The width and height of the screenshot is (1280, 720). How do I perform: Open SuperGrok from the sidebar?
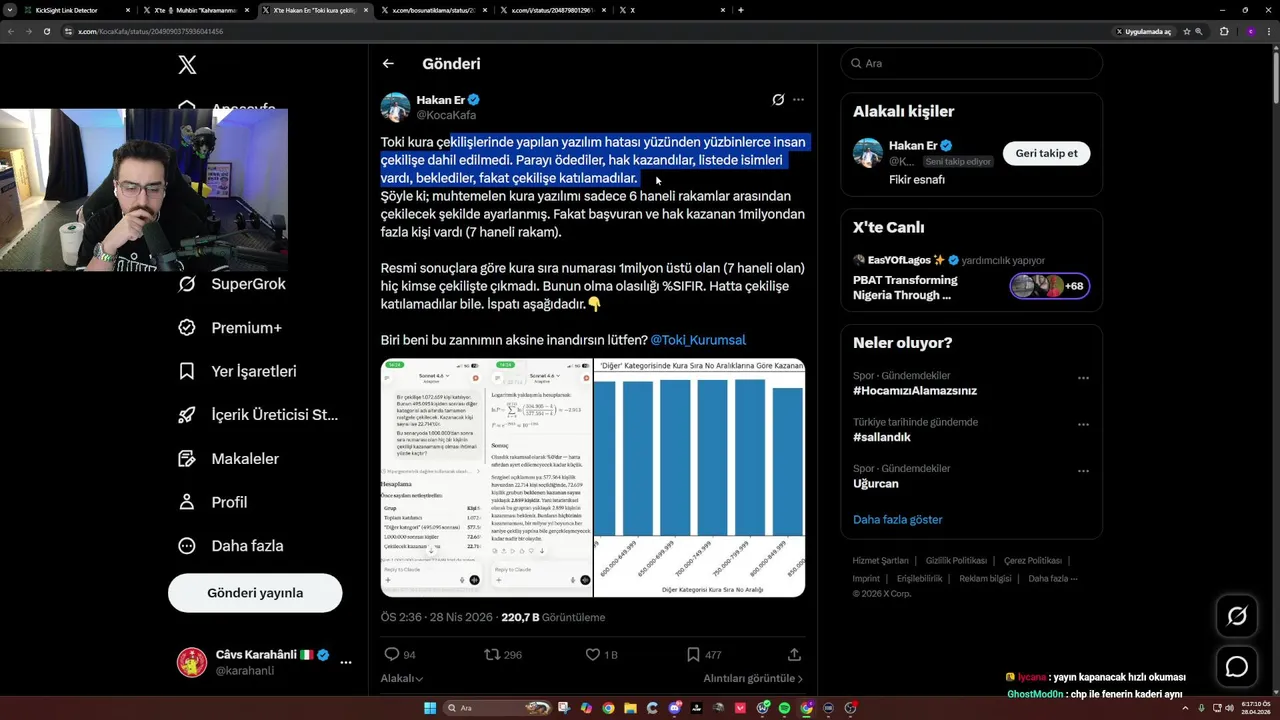232,284
